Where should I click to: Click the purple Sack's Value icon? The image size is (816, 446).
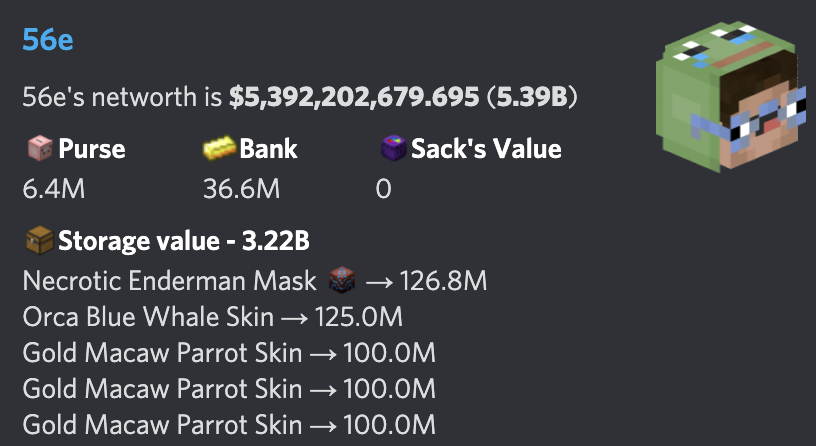point(393,148)
